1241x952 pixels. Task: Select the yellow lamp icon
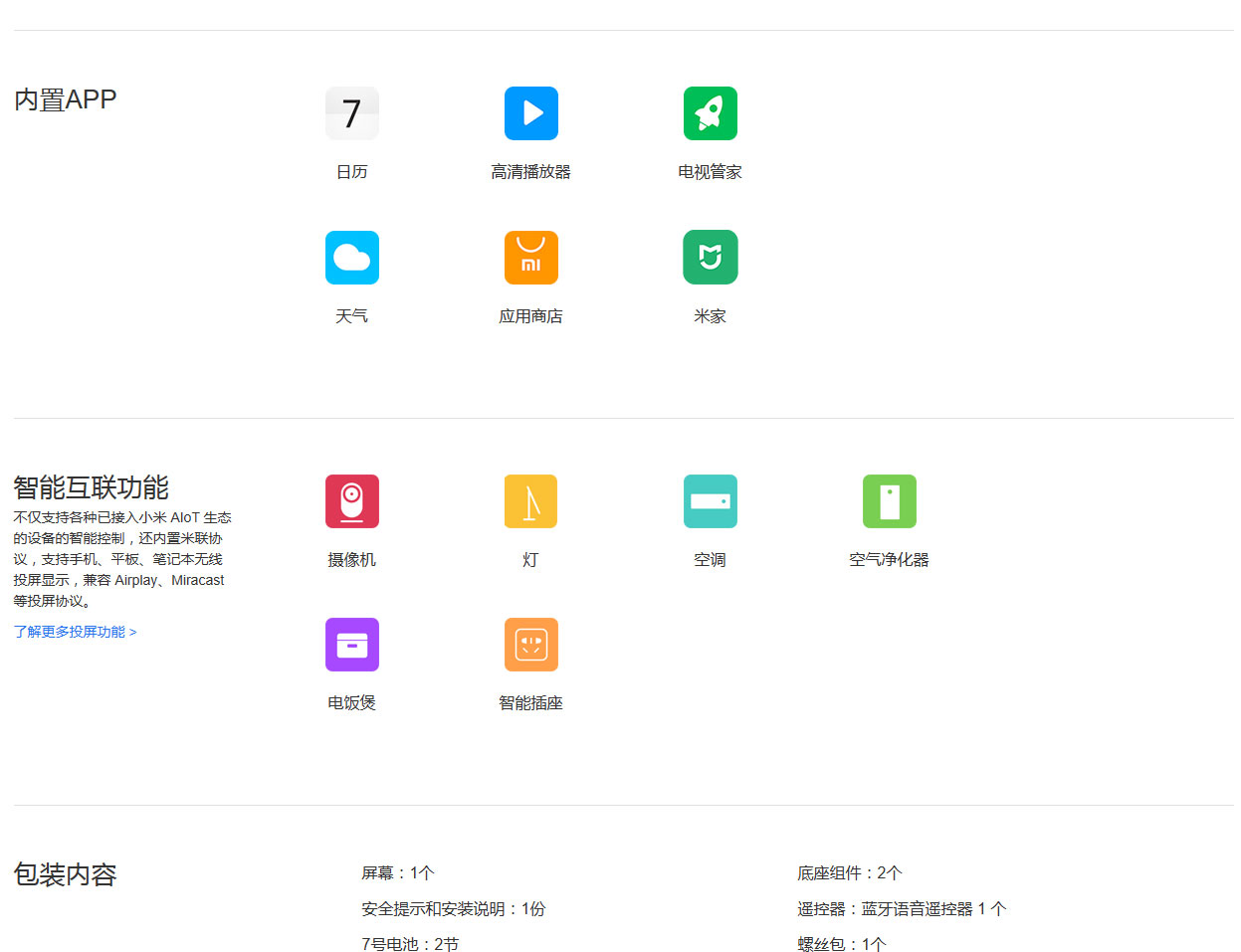530,501
